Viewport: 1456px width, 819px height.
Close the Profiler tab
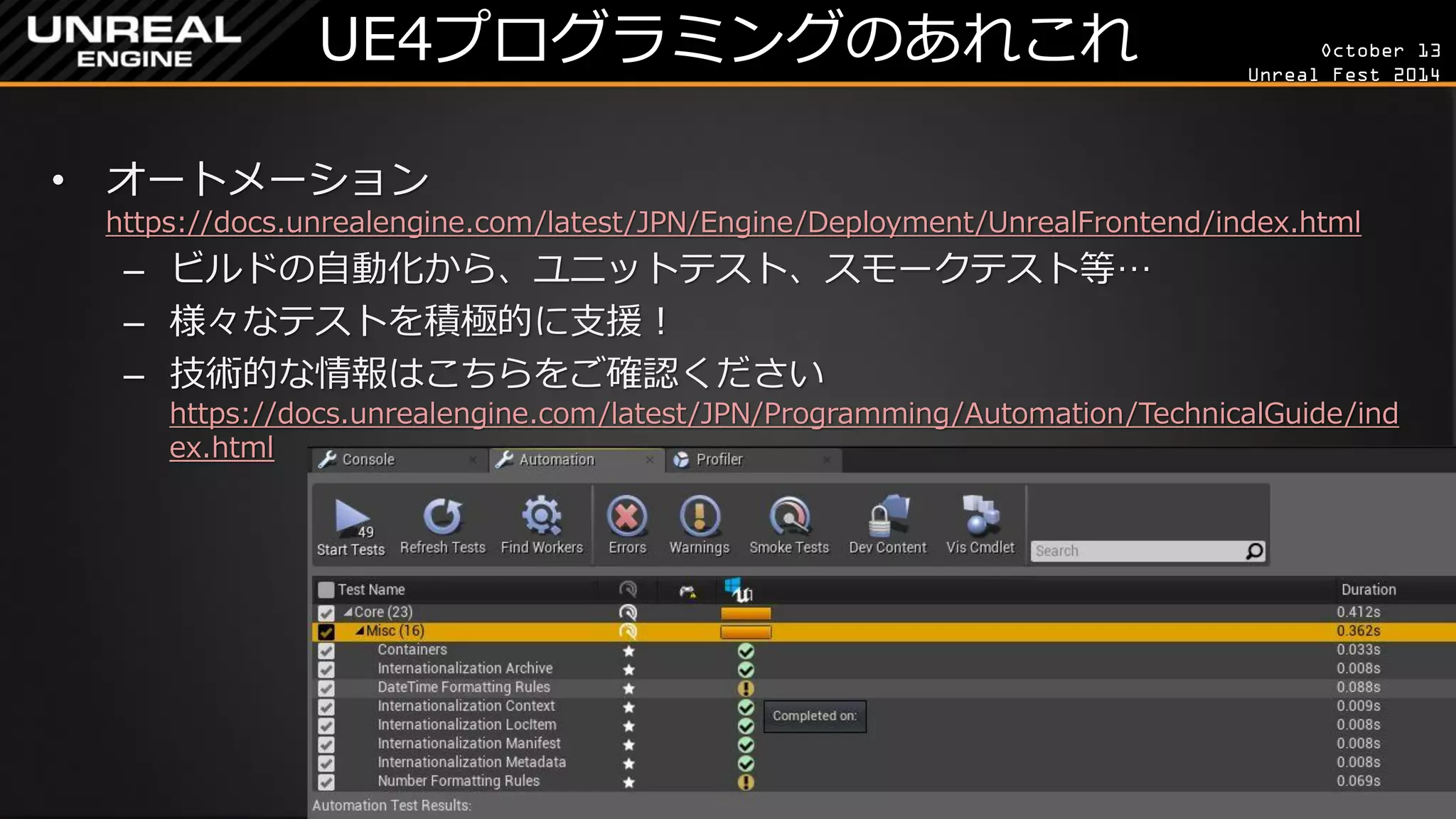[826, 460]
